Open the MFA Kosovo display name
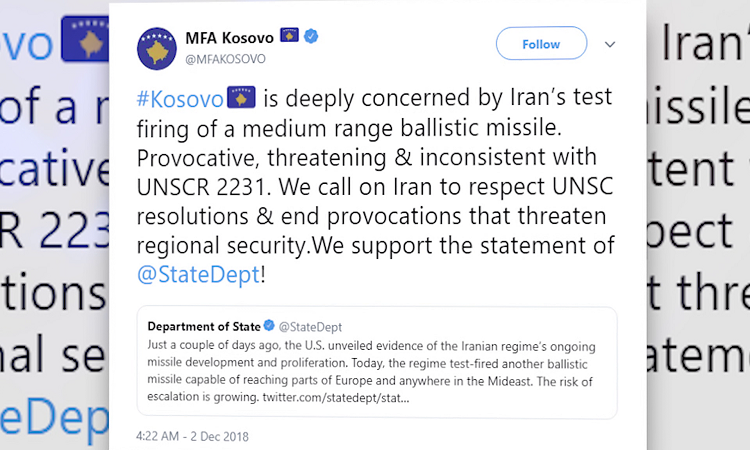This screenshot has width=750, height=450. 230,37
